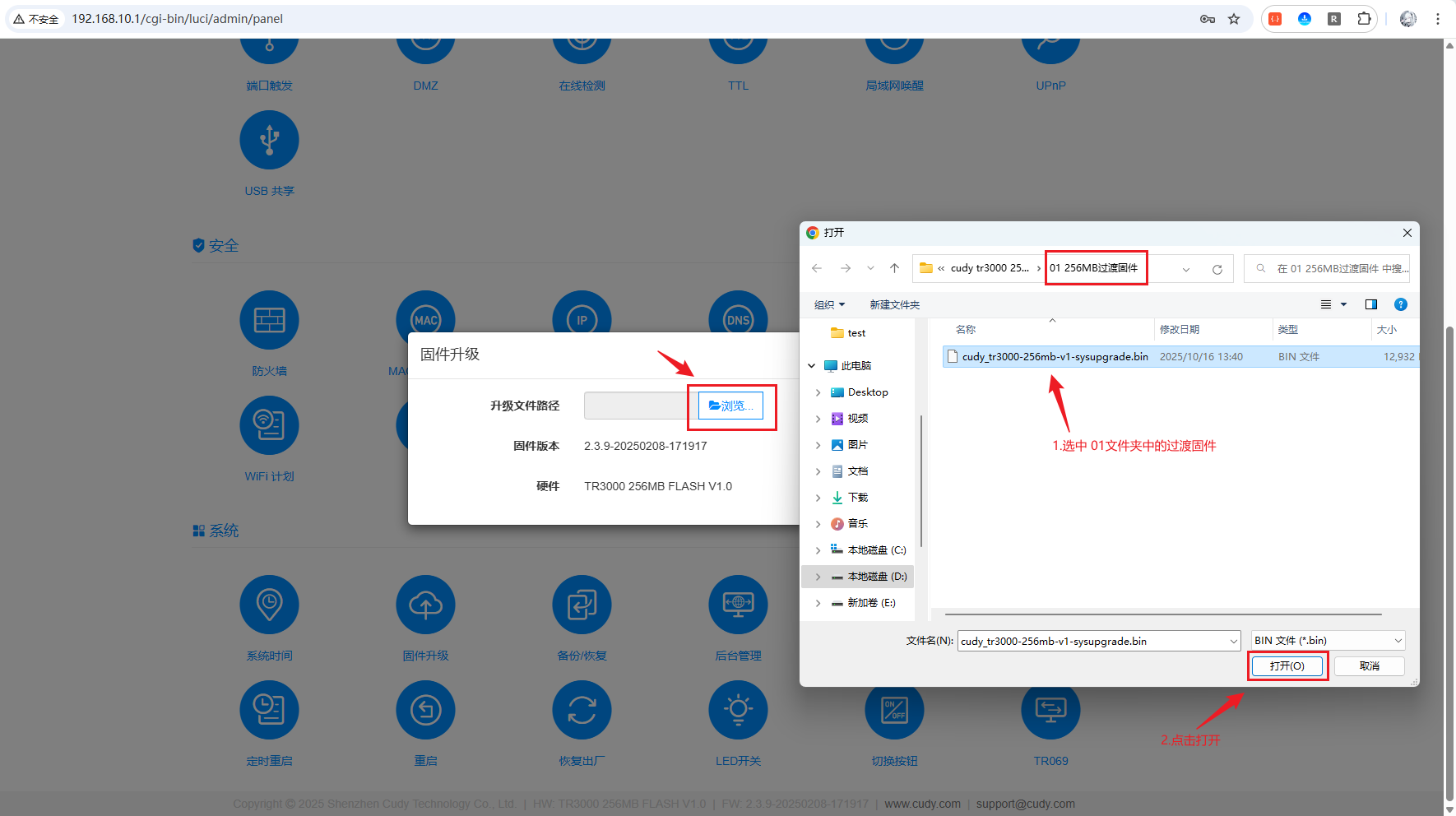The width and height of the screenshot is (1456, 816).
Task: Open the TR069 icon
Action: (x=1050, y=710)
